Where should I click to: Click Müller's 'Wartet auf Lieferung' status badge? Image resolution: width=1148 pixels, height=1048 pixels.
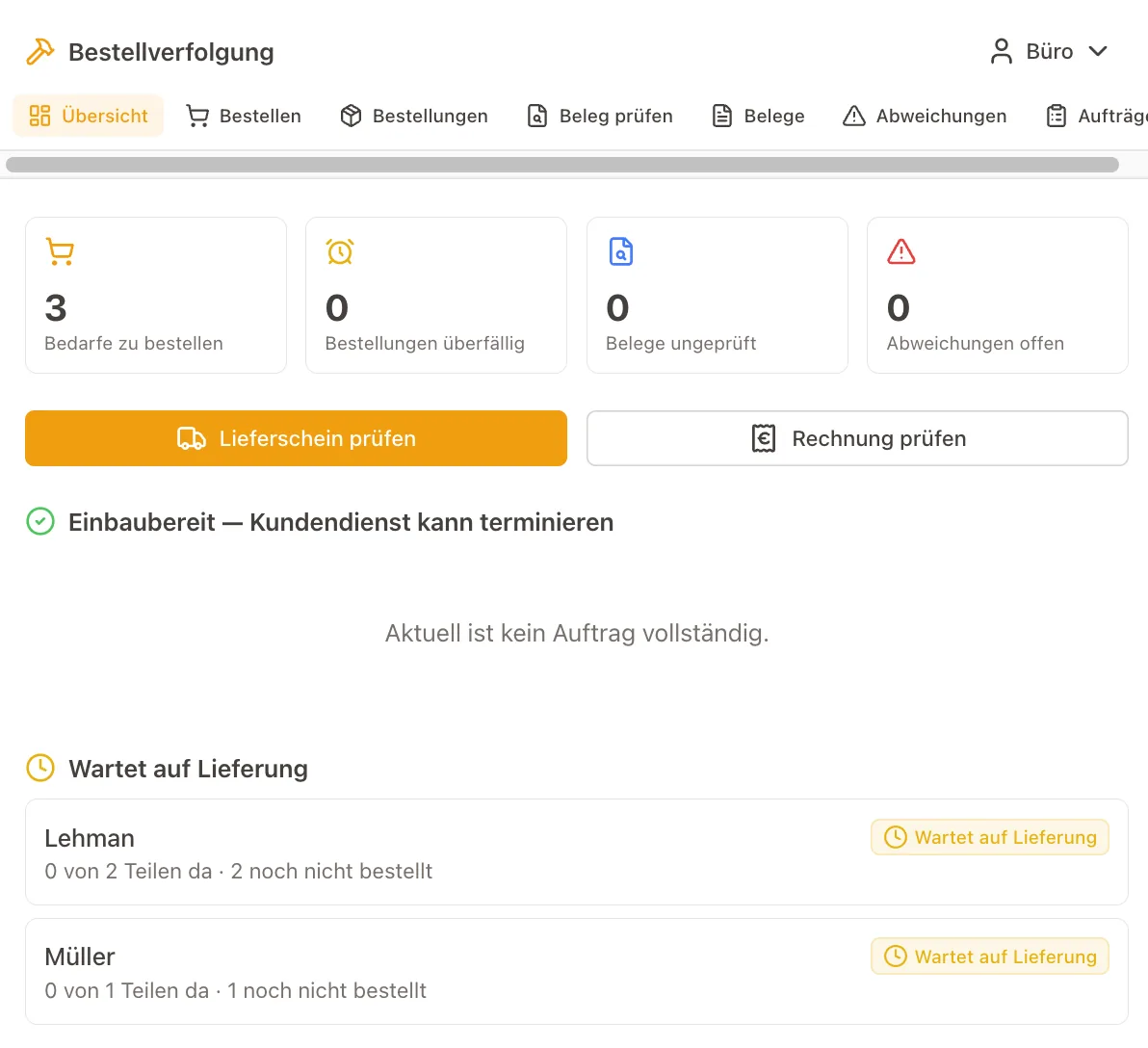pyautogui.click(x=990, y=956)
